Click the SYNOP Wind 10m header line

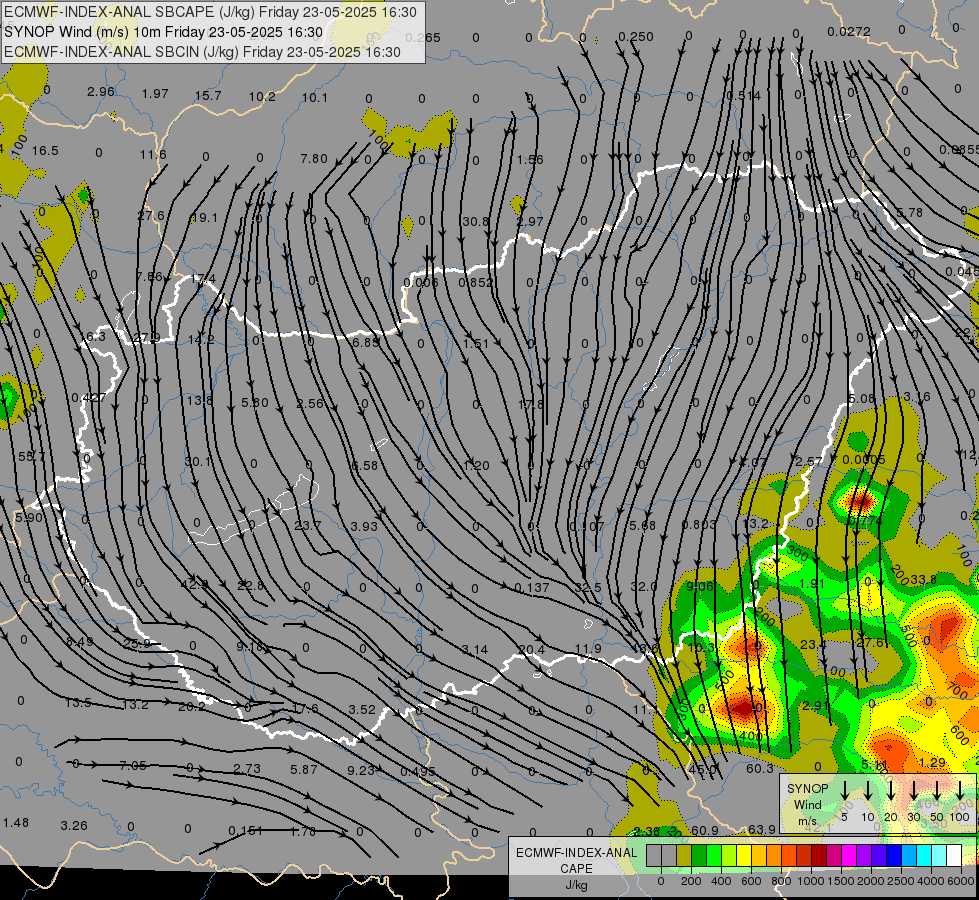click(x=164, y=32)
